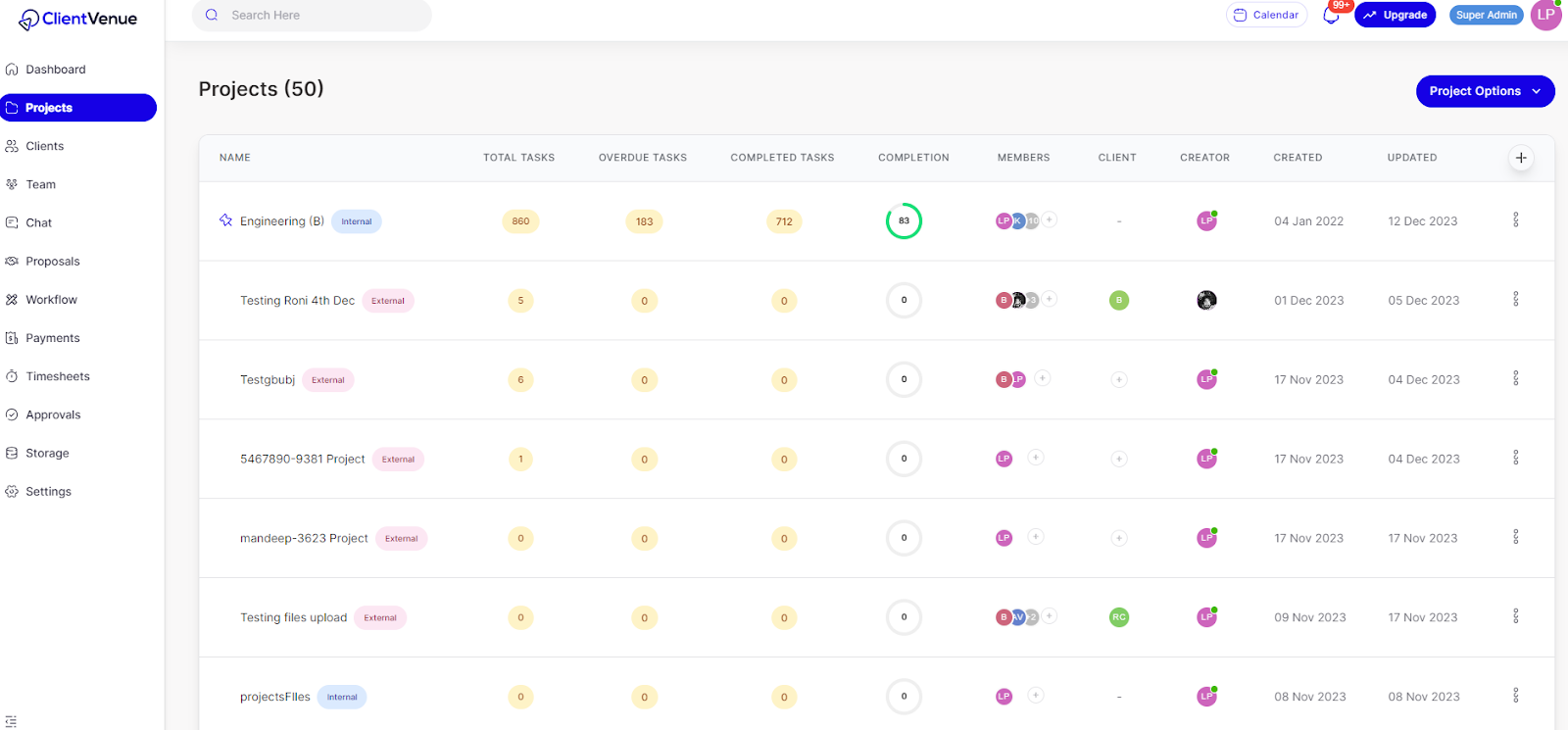Add a member to Testgbubj project
Viewport: 1568px width, 730px height.
pos(1043,378)
